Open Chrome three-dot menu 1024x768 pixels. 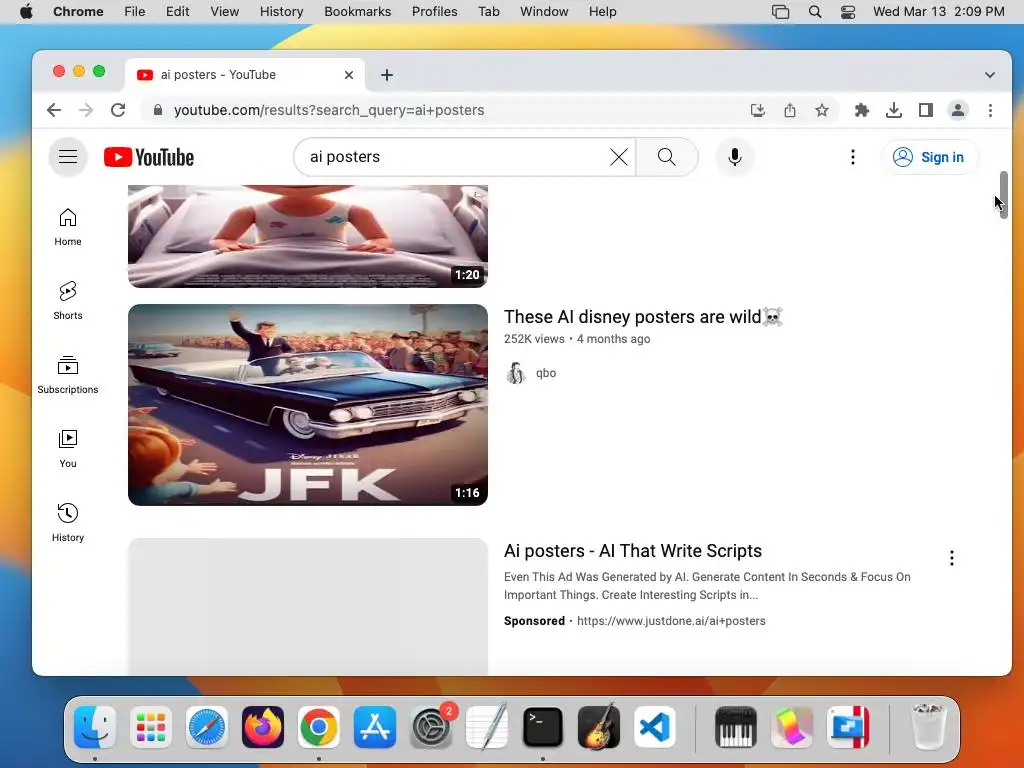coord(990,110)
